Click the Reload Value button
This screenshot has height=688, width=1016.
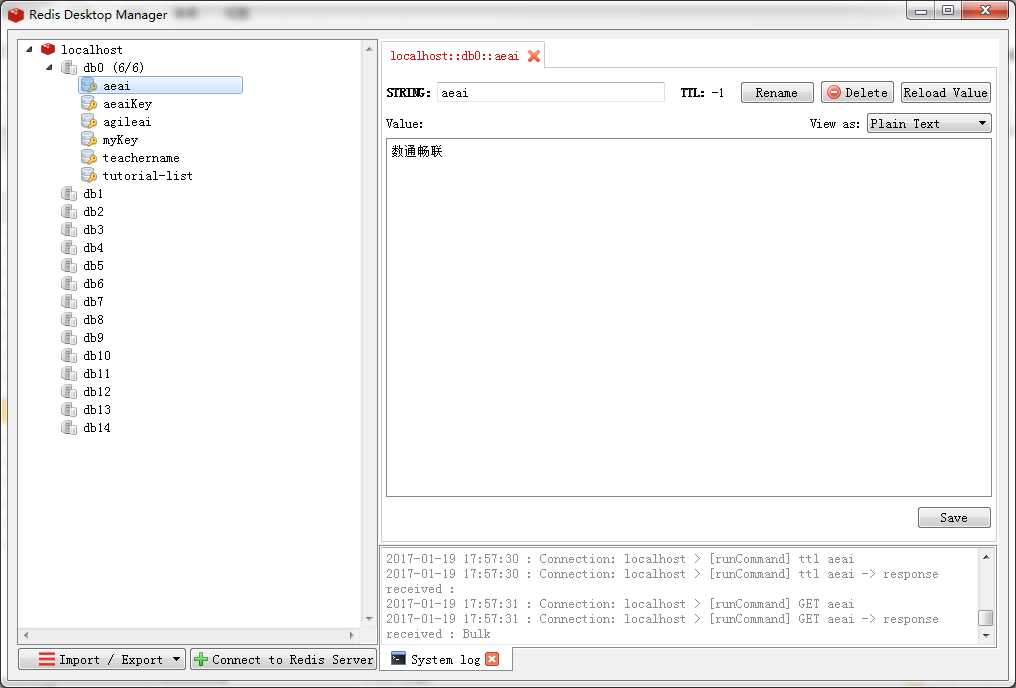946,93
